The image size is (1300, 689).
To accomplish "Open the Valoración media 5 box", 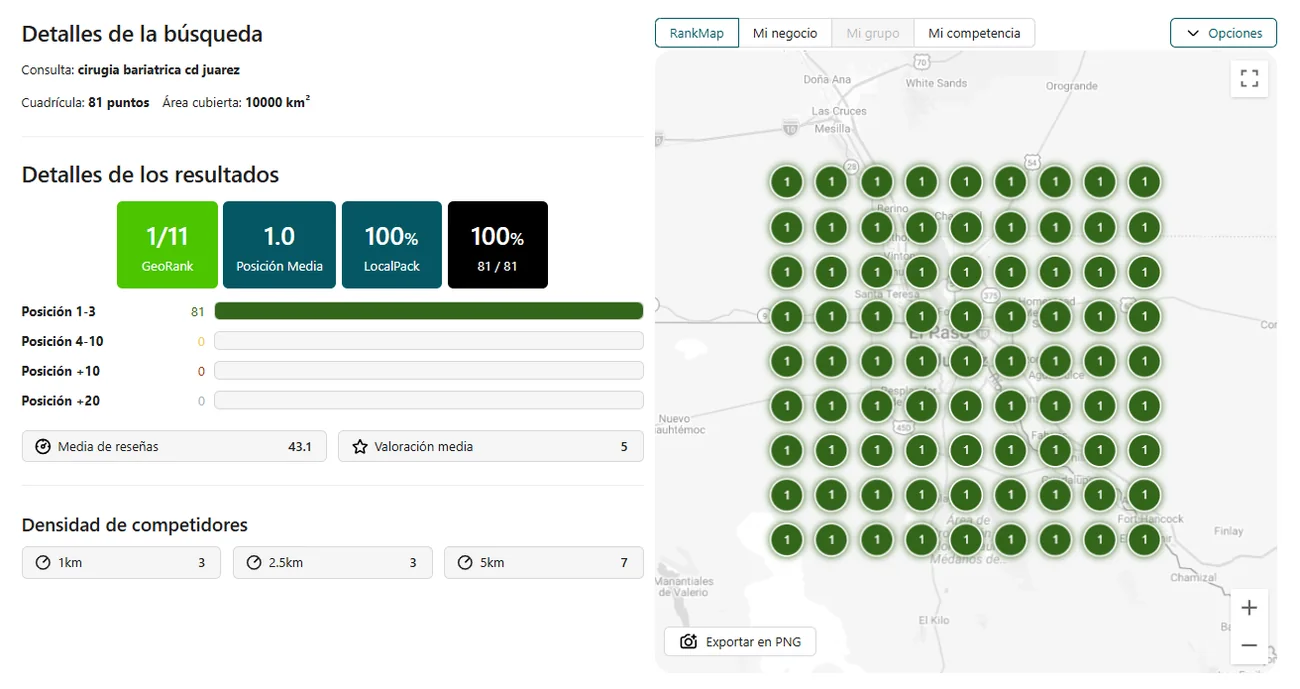I will (x=491, y=447).
